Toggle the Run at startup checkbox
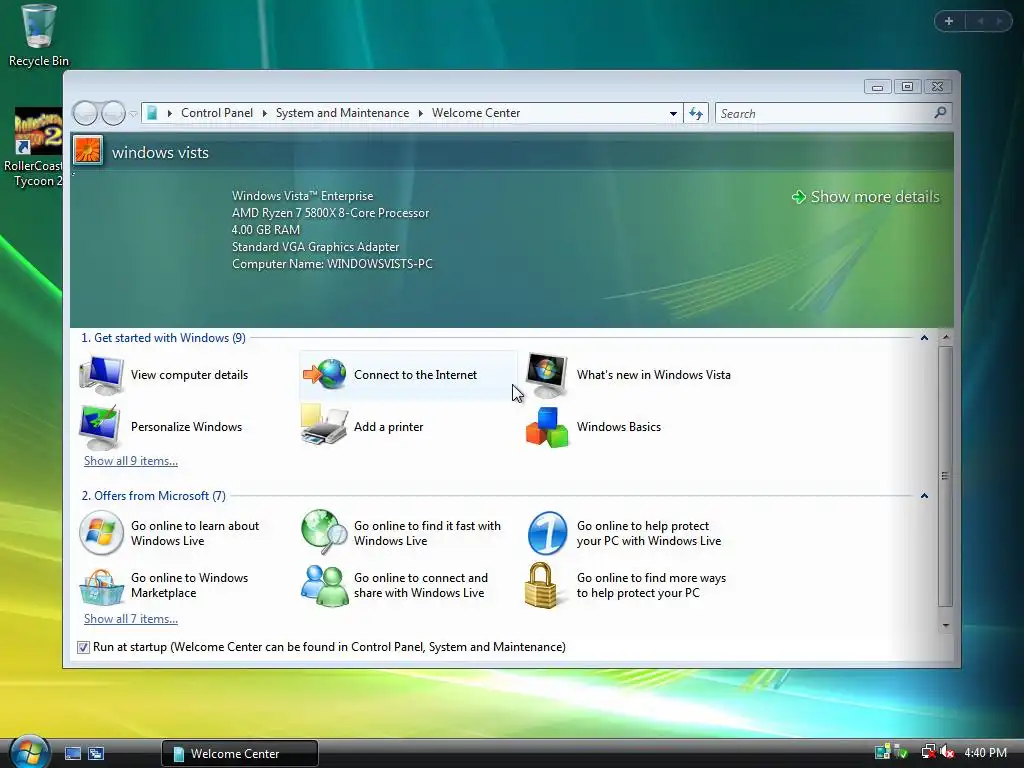The width and height of the screenshot is (1024, 768). coord(83,647)
